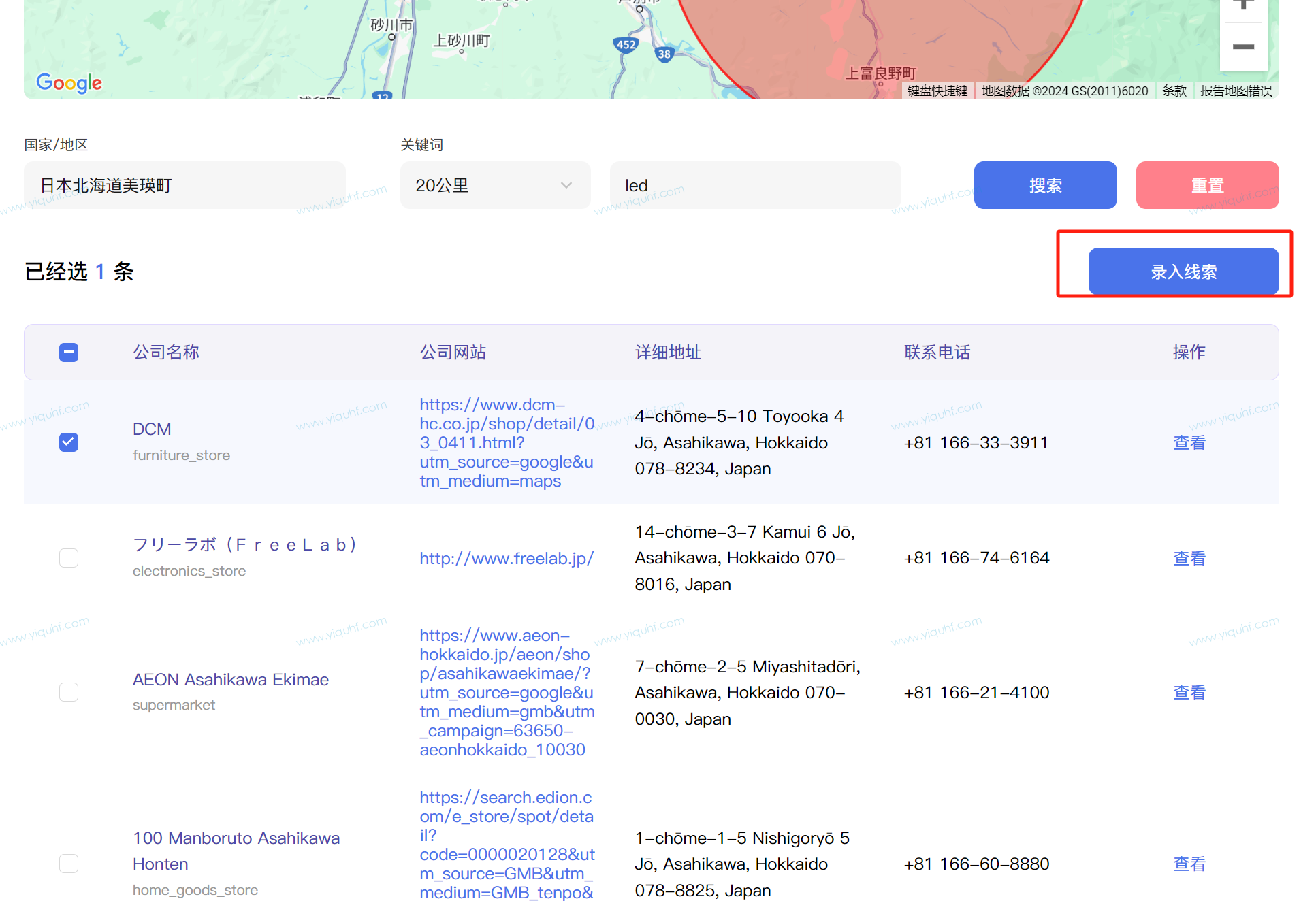Click the Nishigoryō 5 Jō address text
1316x901 pixels.
(742, 864)
